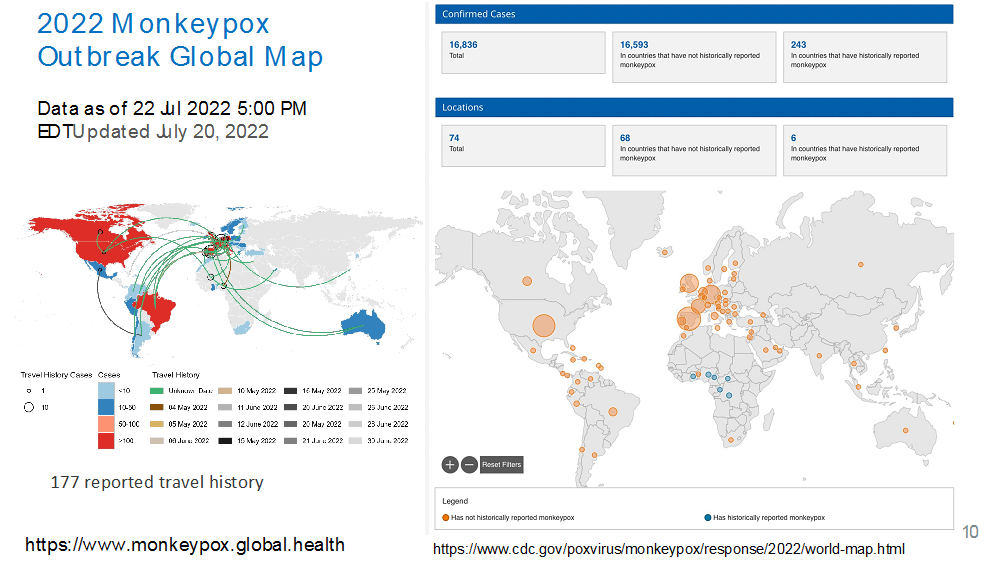This screenshot has height=562, width=1000.
Task: Click the orange 'Has not historically reported' legend dot
Action: coord(446,517)
